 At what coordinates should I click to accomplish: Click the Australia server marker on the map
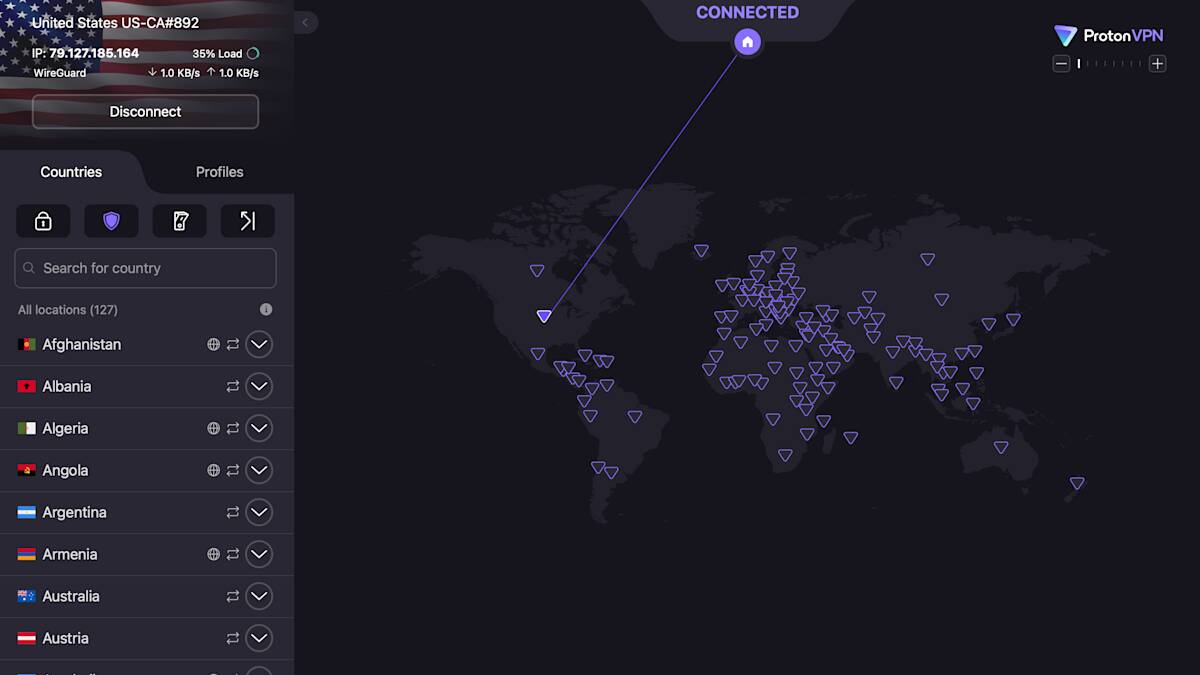pyautogui.click(x=1001, y=447)
